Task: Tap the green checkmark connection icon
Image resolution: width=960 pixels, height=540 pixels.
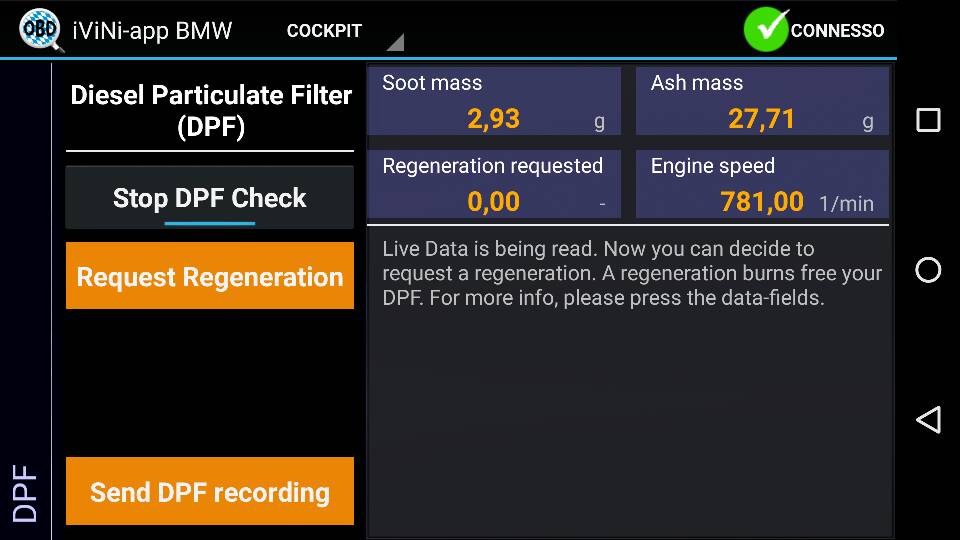Action: point(766,29)
